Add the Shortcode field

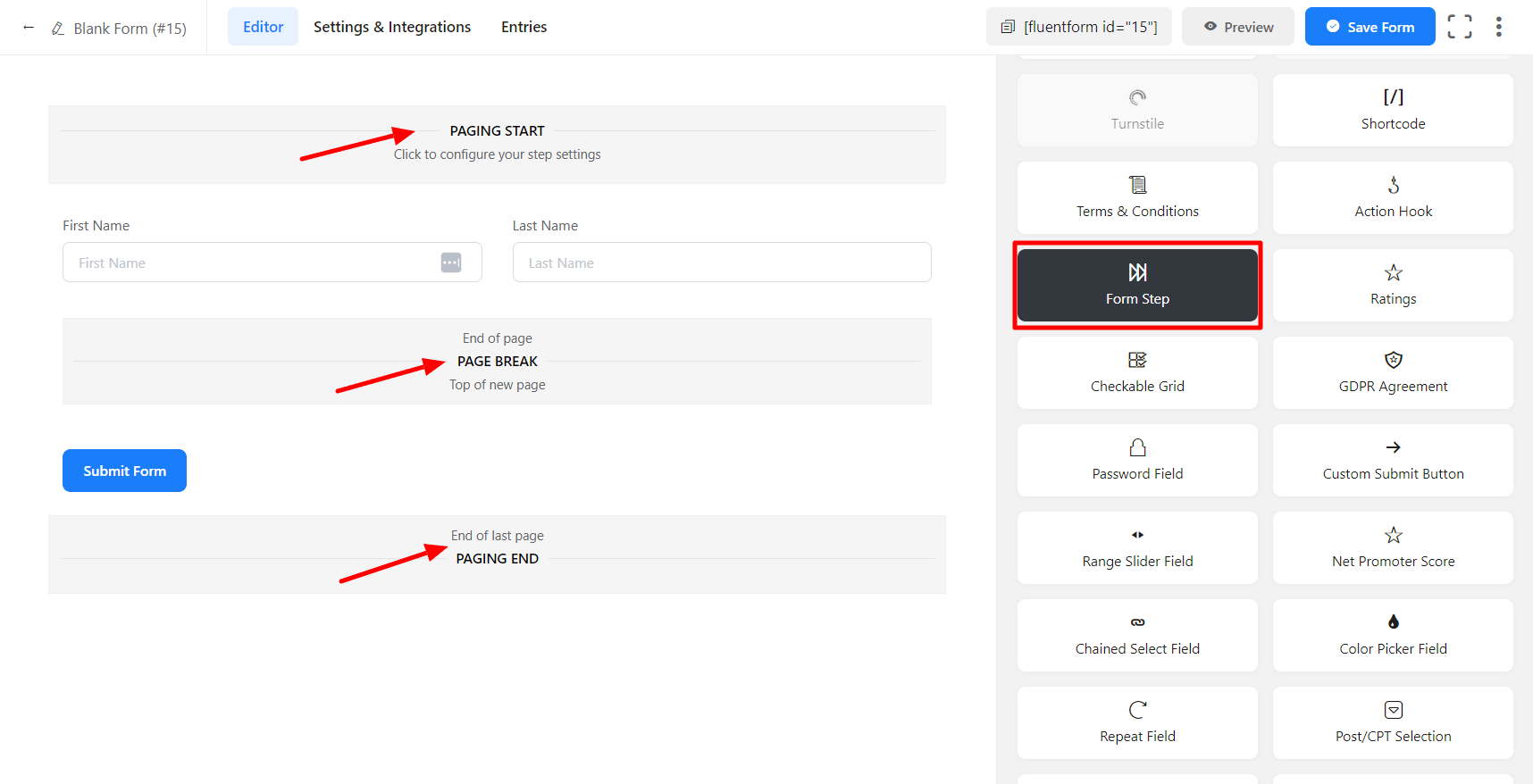(x=1392, y=110)
